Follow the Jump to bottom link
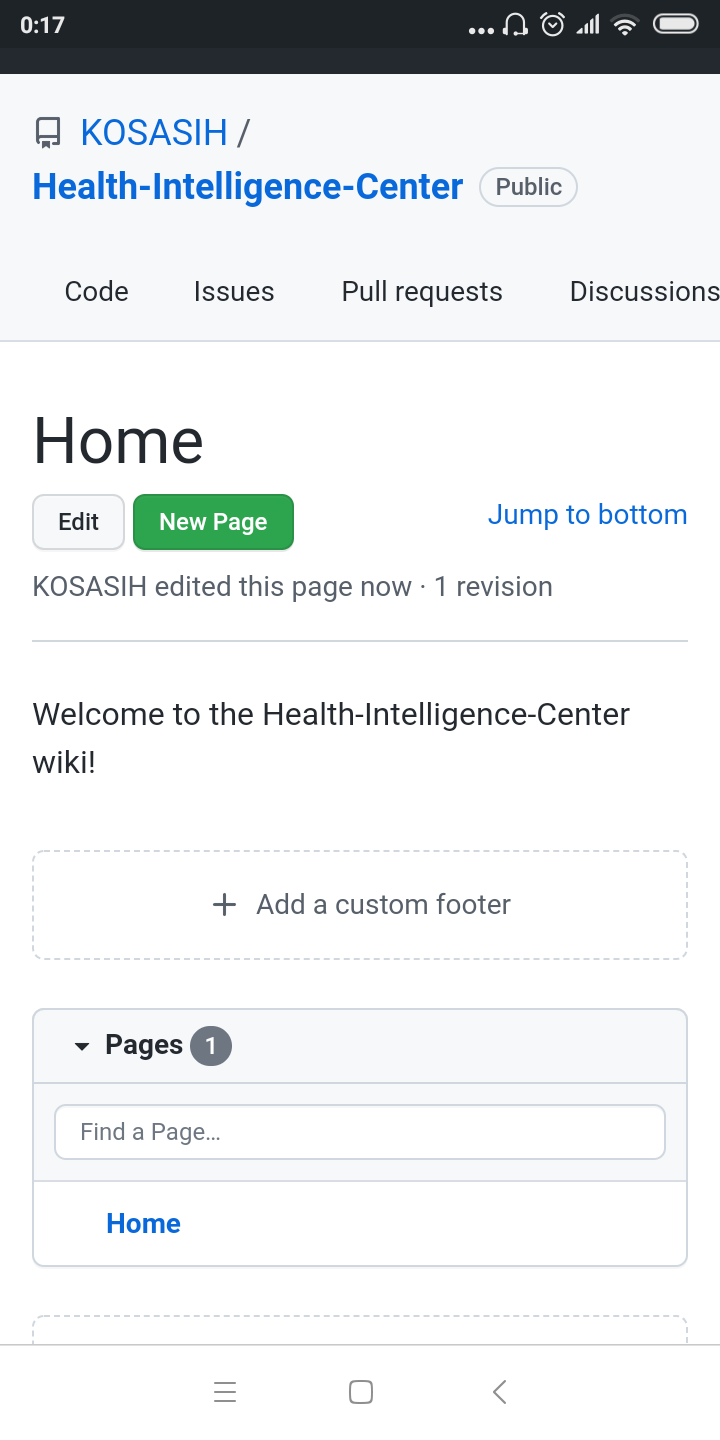The width and height of the screenshot is (720, 1440). coord(588,515)
